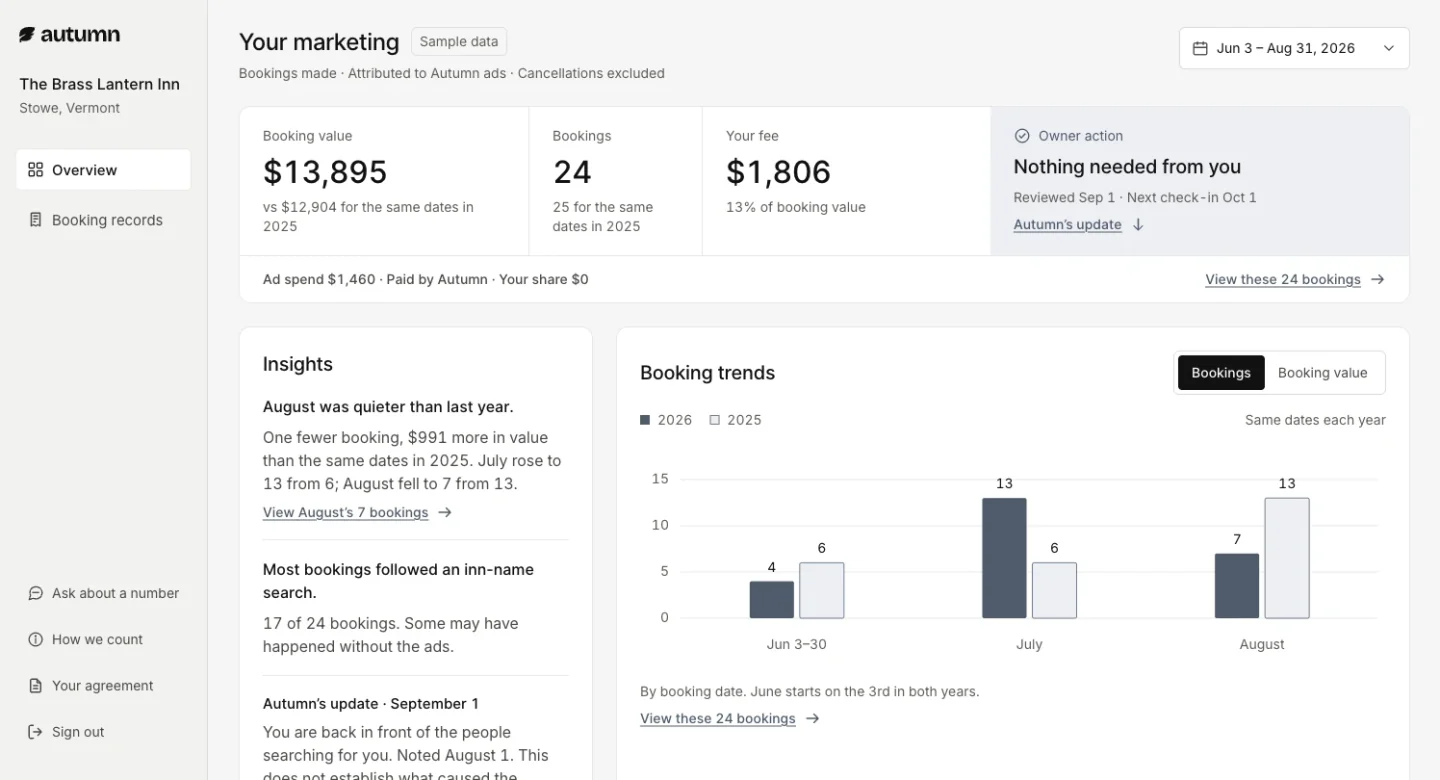Click the Sample data badge

pyautogui.click(x=459, y=42)
